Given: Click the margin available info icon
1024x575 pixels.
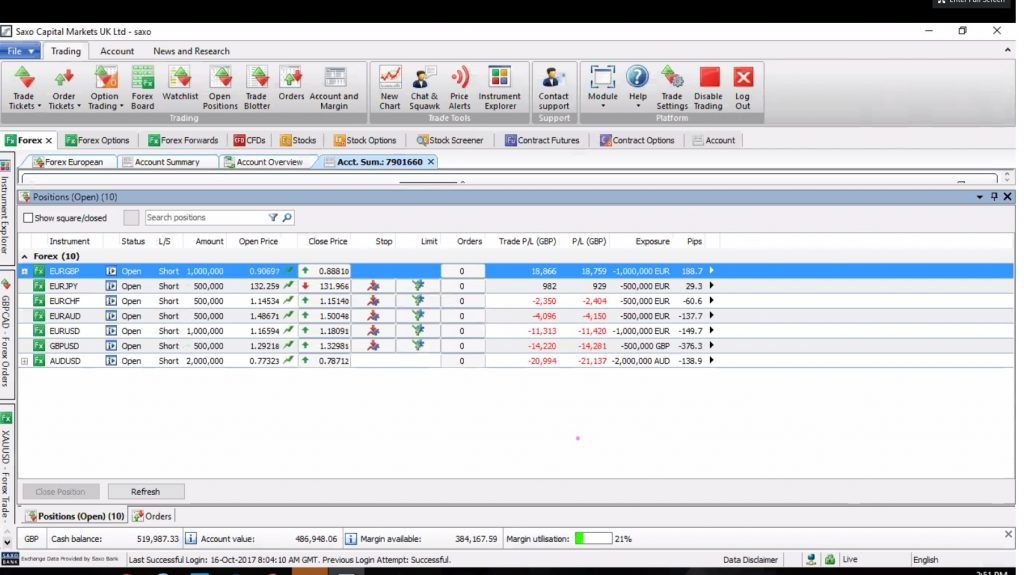Looking at the screenshot, I should [351, 538].
